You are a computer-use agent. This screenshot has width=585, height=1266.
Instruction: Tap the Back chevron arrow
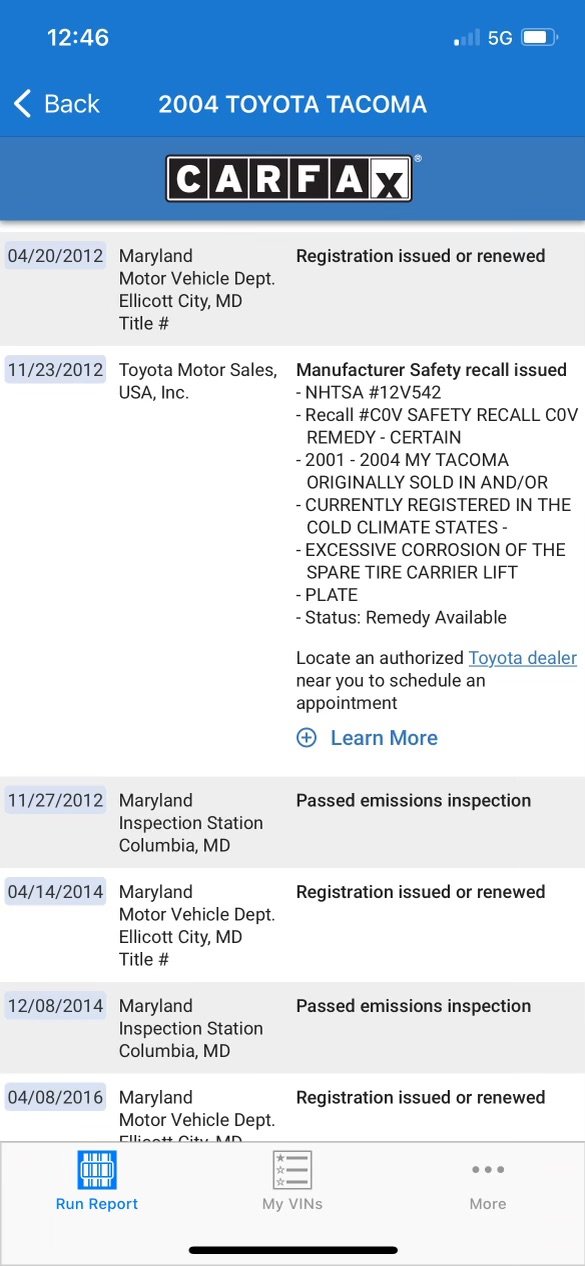click(22, 103)
